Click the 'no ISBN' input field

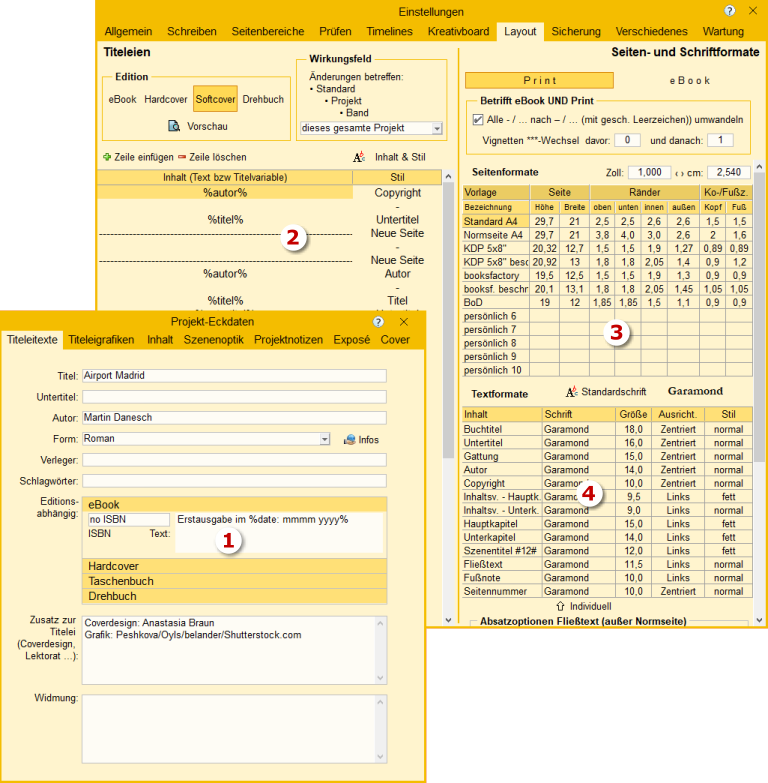(x=129, y=519)
